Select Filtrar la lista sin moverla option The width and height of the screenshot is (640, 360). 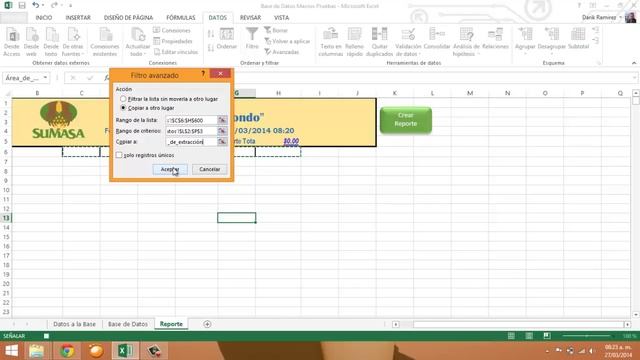coord(123,99)
